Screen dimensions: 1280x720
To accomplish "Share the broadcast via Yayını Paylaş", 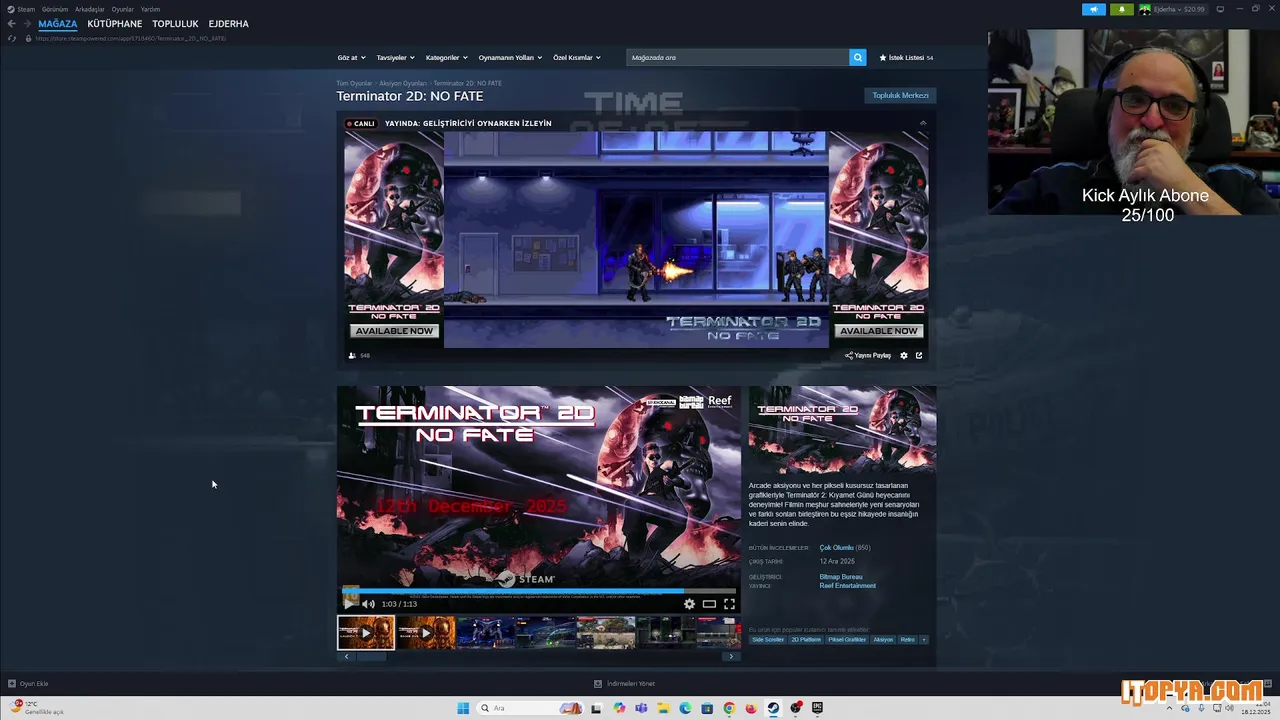I will 868,355.
